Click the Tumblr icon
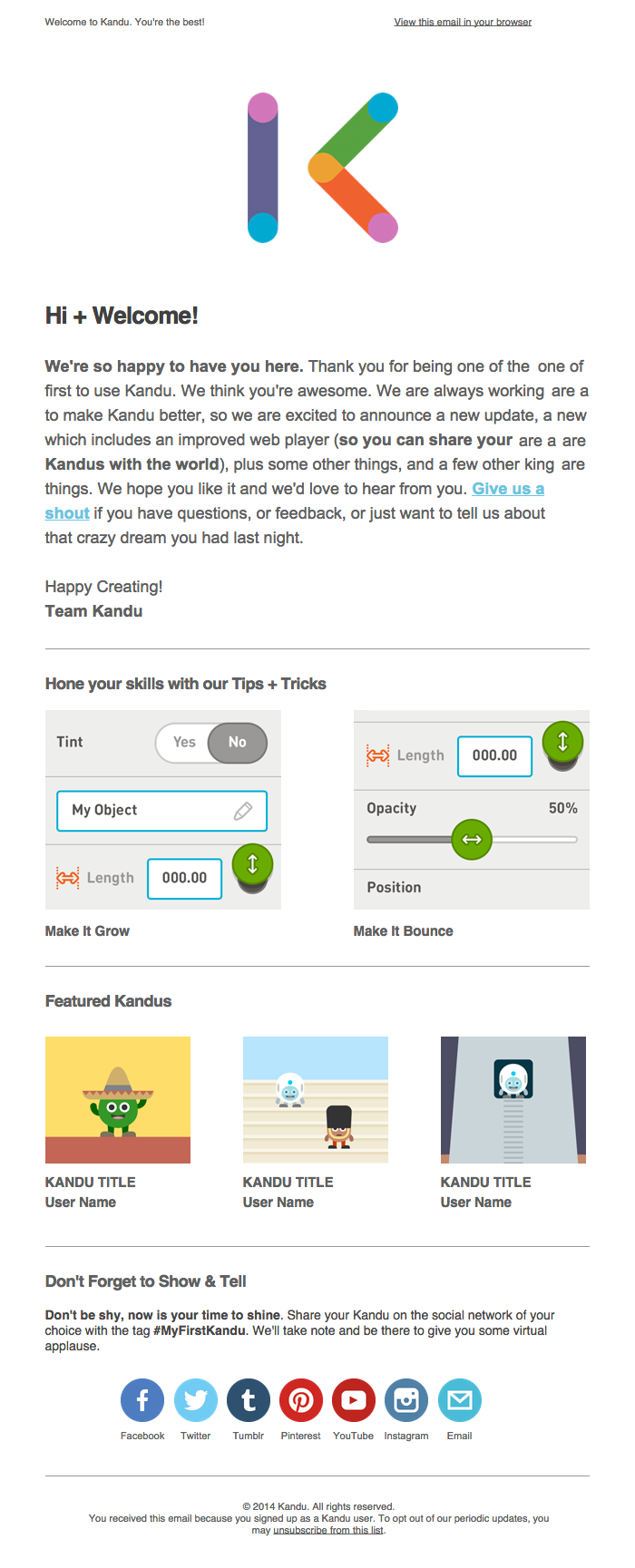 (x=248, y=1401)
